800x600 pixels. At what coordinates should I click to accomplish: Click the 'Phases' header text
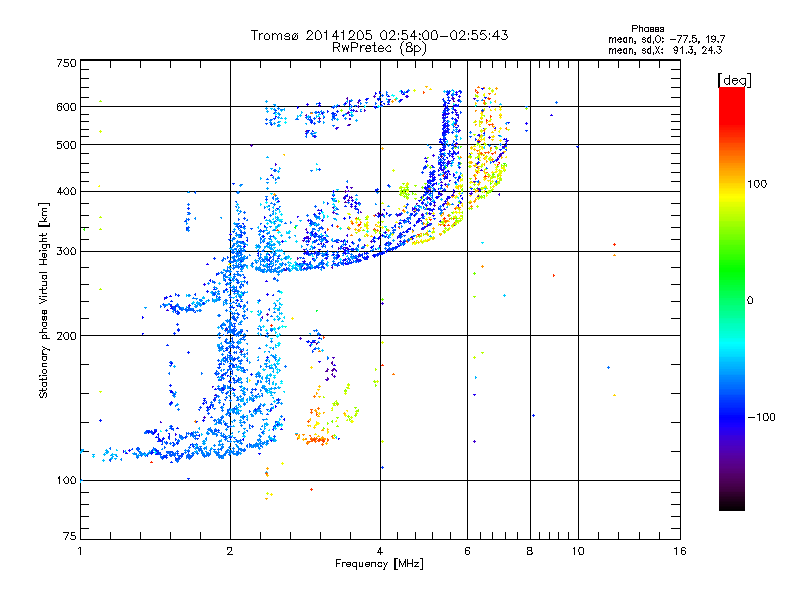coord(647,29)
